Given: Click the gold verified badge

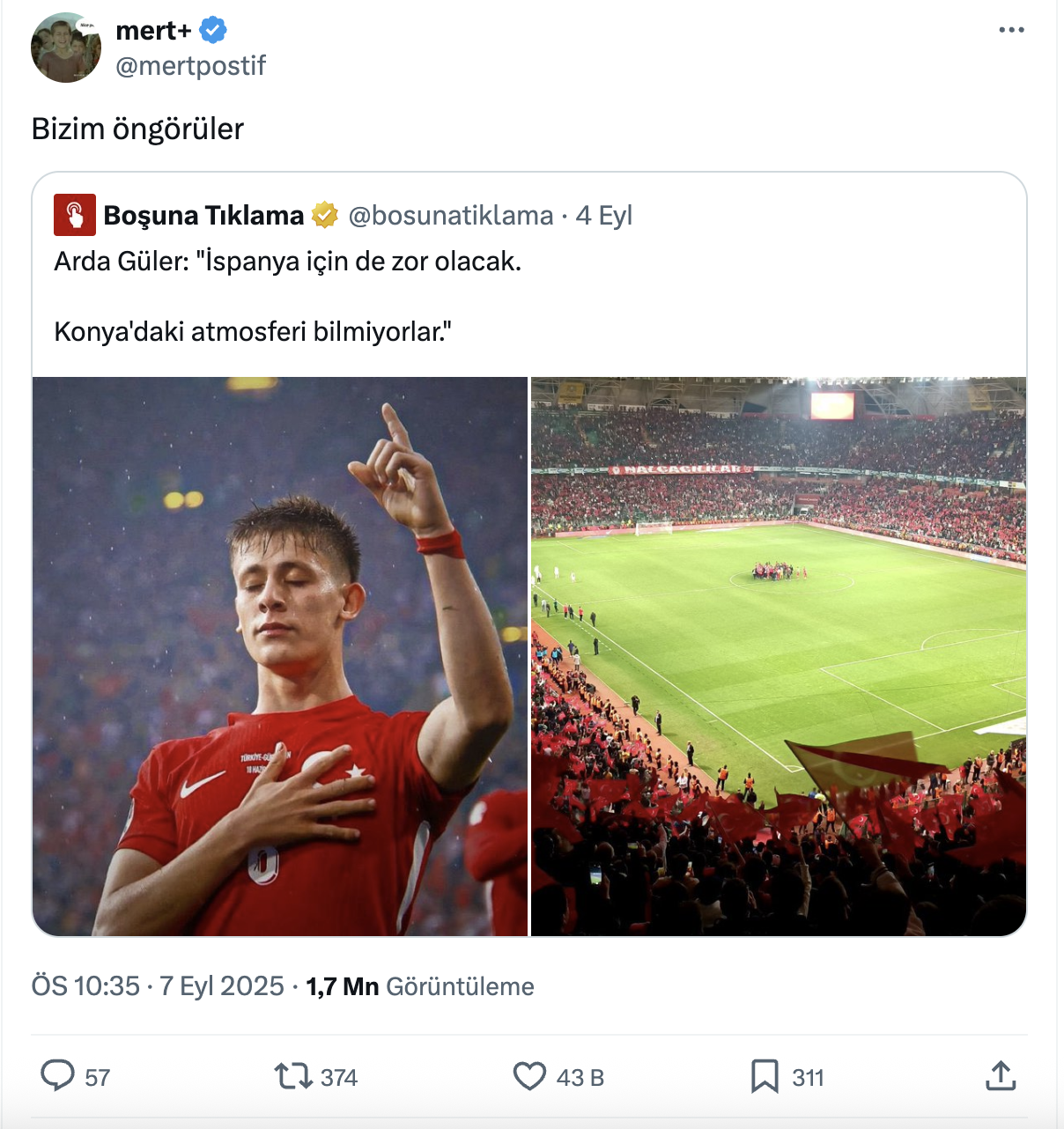Looking at the screenshot, I should point(325,215).
